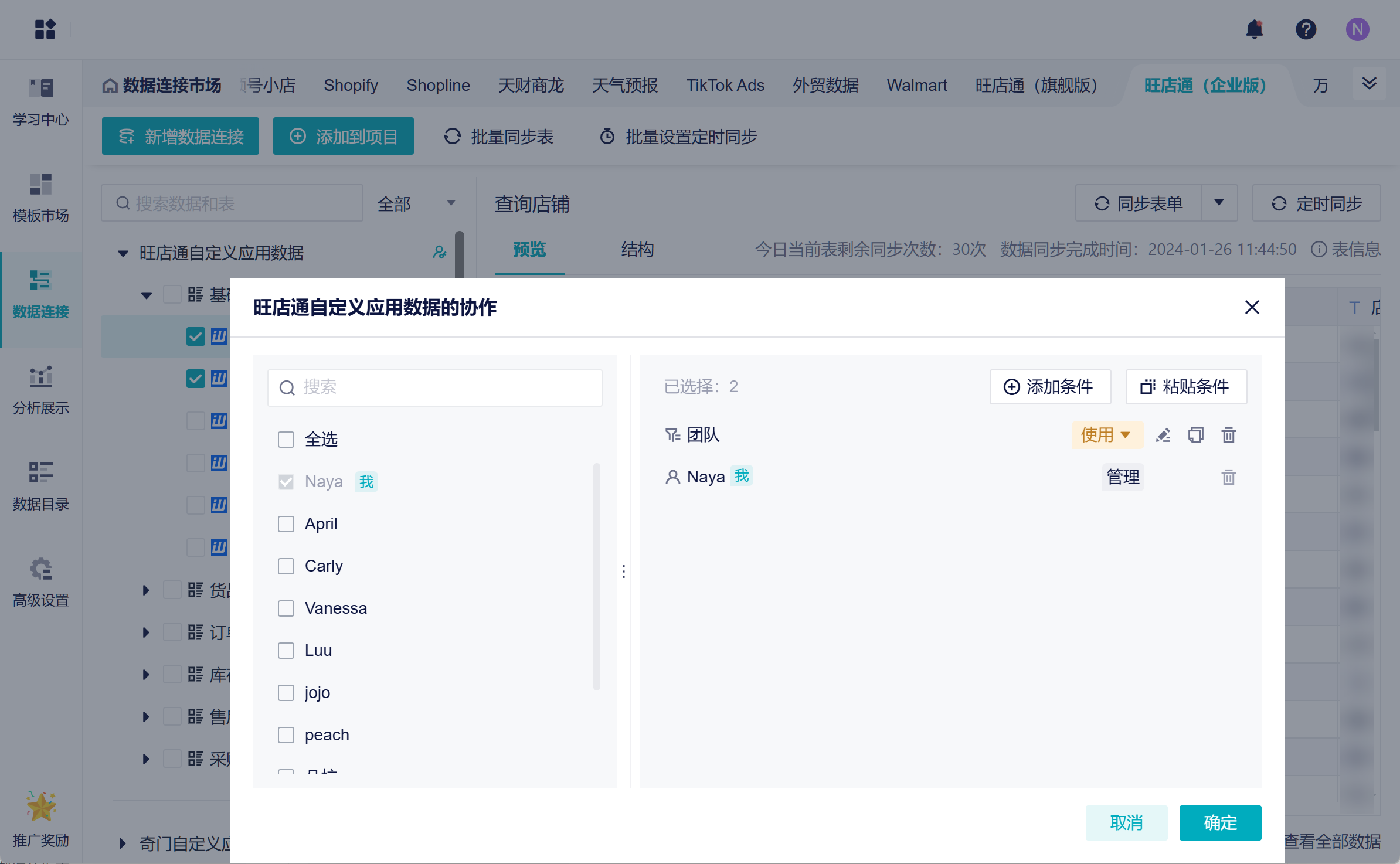This screenshot has height=864, width=1400.
Task: Open the 使用 permission dropdown
Action: (1106, 435)
